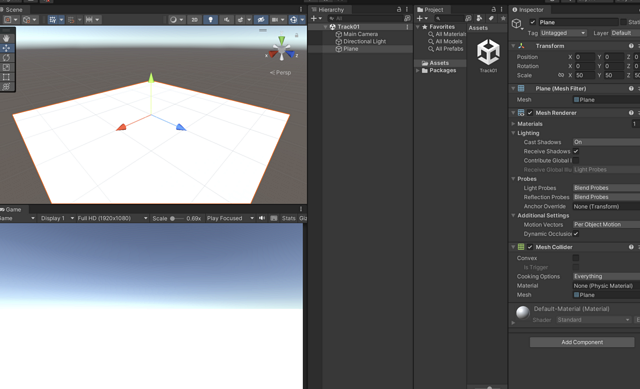This screenshot has width=640, height=389.
Task: Open the Tag Untagged dropdown
Action: coord(563,33)
